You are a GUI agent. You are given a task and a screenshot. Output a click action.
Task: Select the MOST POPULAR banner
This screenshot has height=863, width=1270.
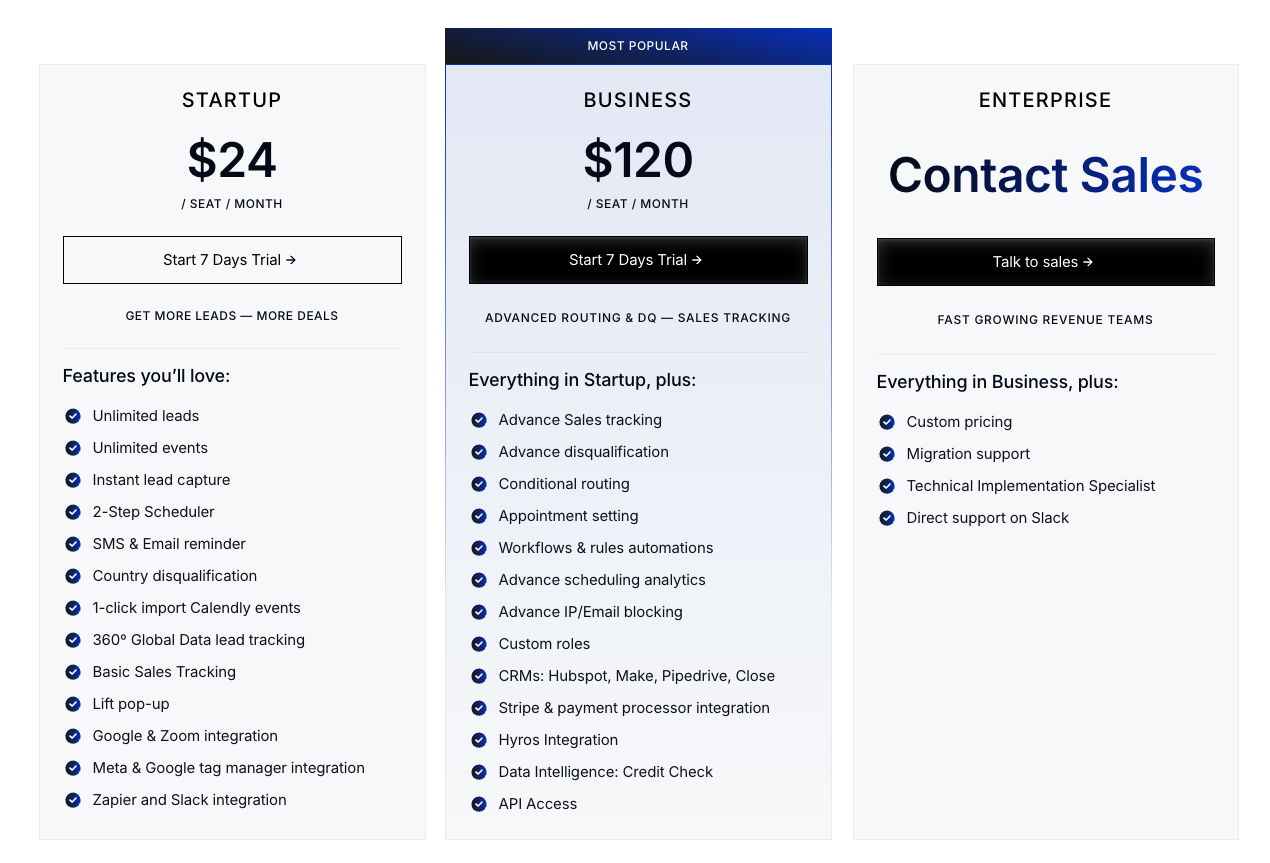(638, 45)
